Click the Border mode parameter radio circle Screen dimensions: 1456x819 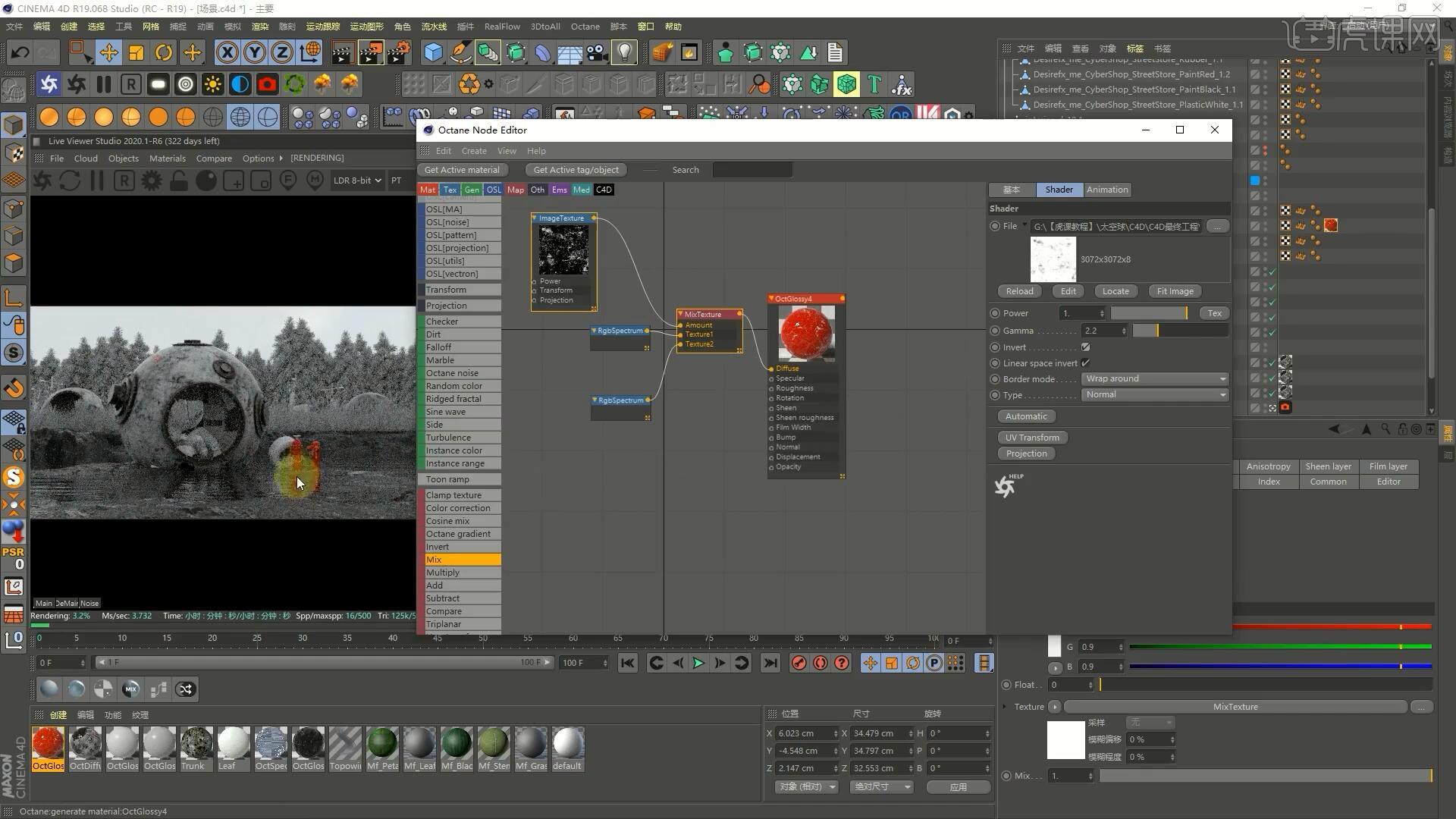tap(995, 379)
